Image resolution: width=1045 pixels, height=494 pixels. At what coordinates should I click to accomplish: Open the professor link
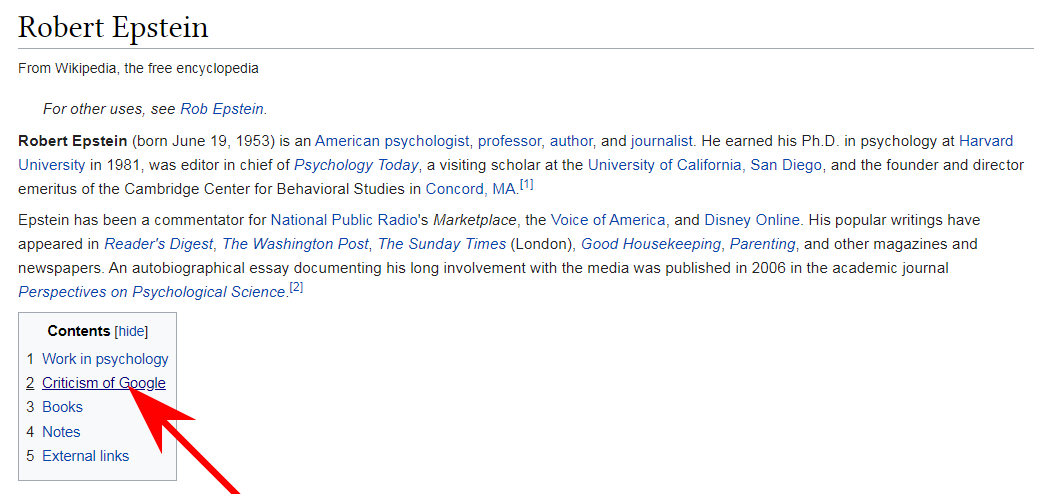tap(510, 141)
